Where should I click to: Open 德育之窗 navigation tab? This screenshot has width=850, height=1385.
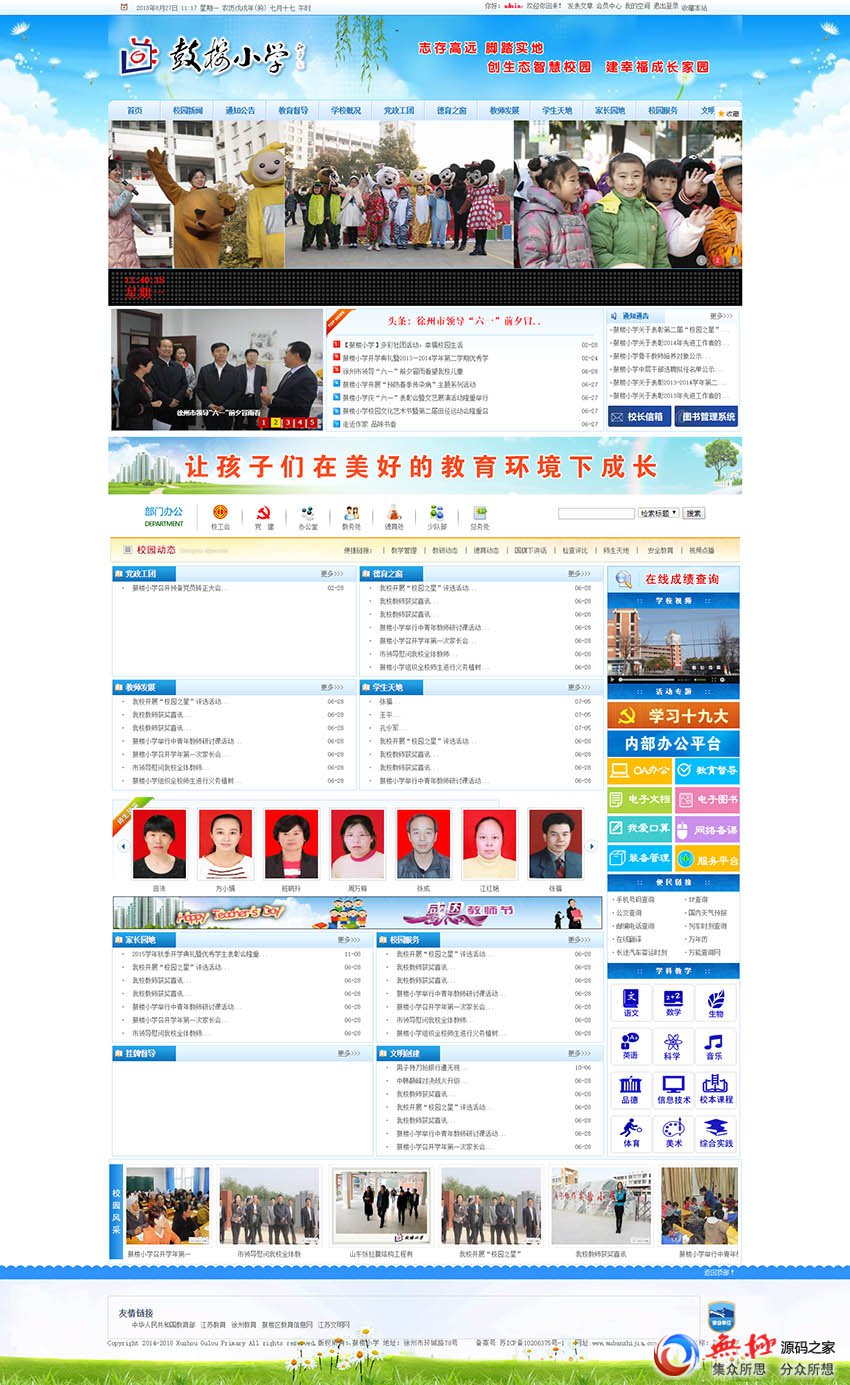point(451,111)
